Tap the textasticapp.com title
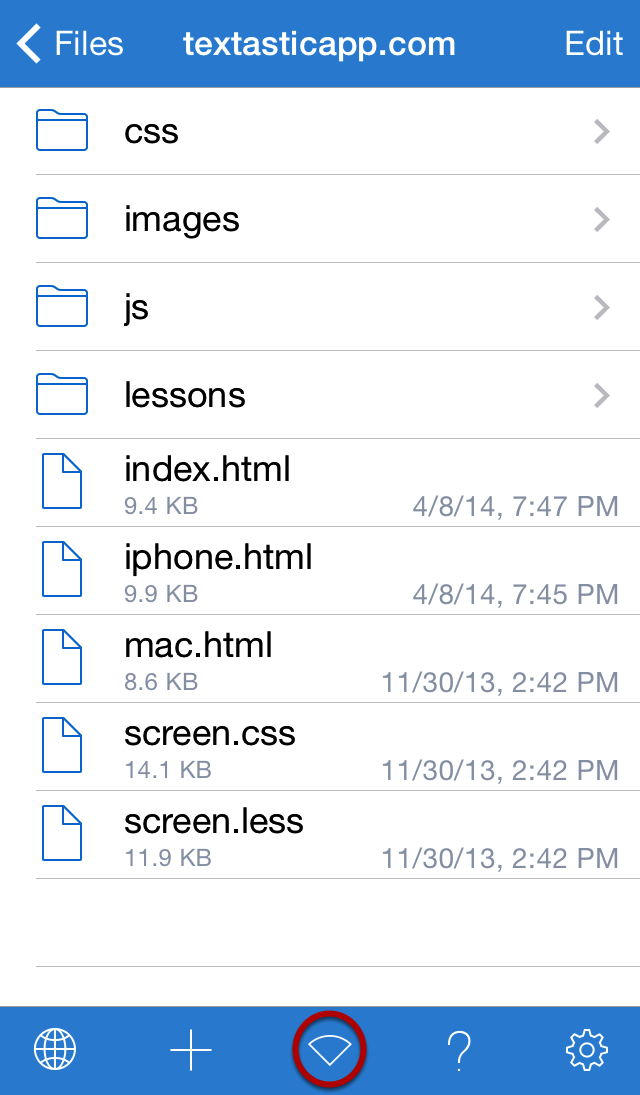The height and width of the screenshot is (1095, 640). point(319,44)
